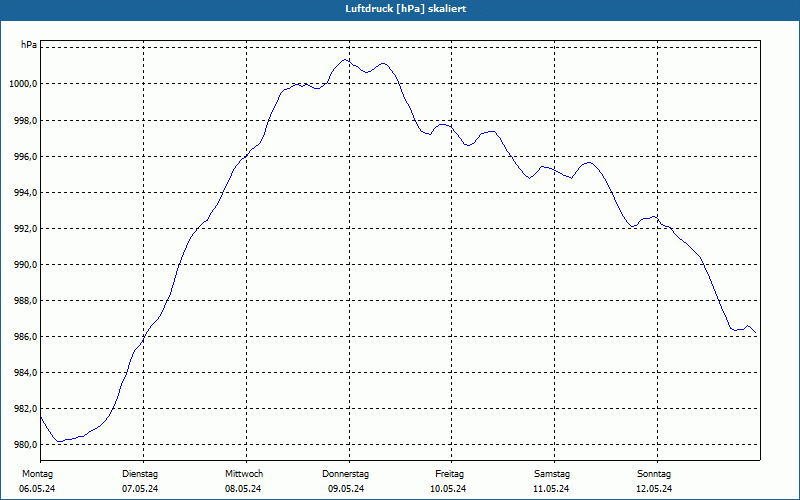Viewport: 800px width, 500px height.
Task: Click the 'Montag' day label
Action: (x=37, y=474)
